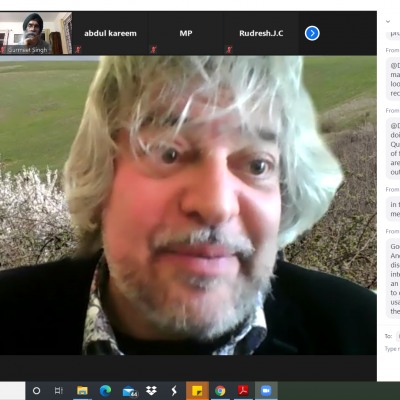Click the chat message starting with 'in'
This screenshot has width=400, height=400.
click(x=393, y=209)
